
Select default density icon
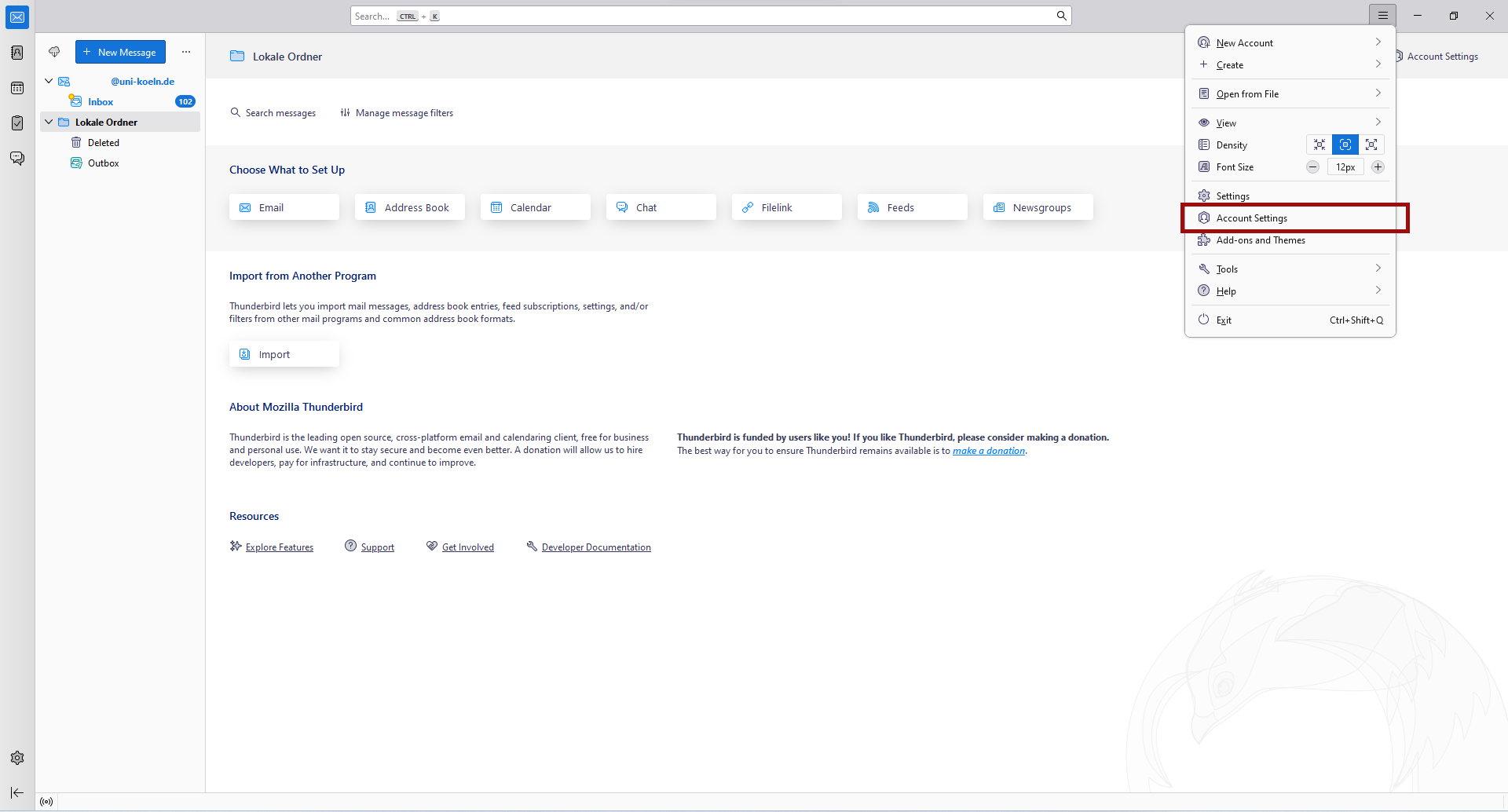[1345, 144]
